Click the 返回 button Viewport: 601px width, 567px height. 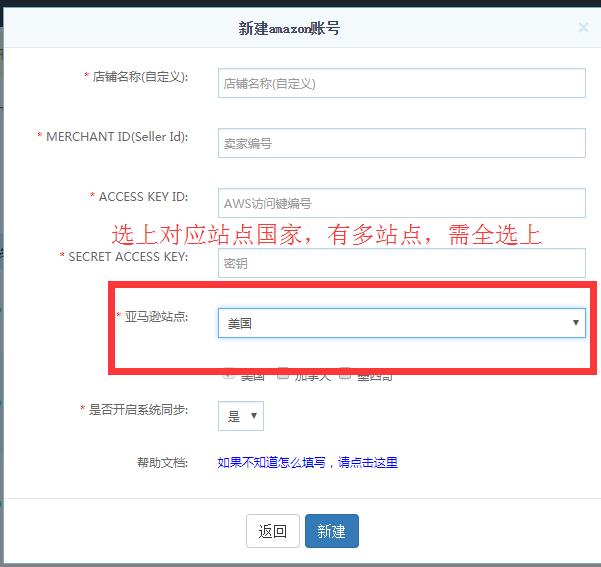(x=273, y=531)
